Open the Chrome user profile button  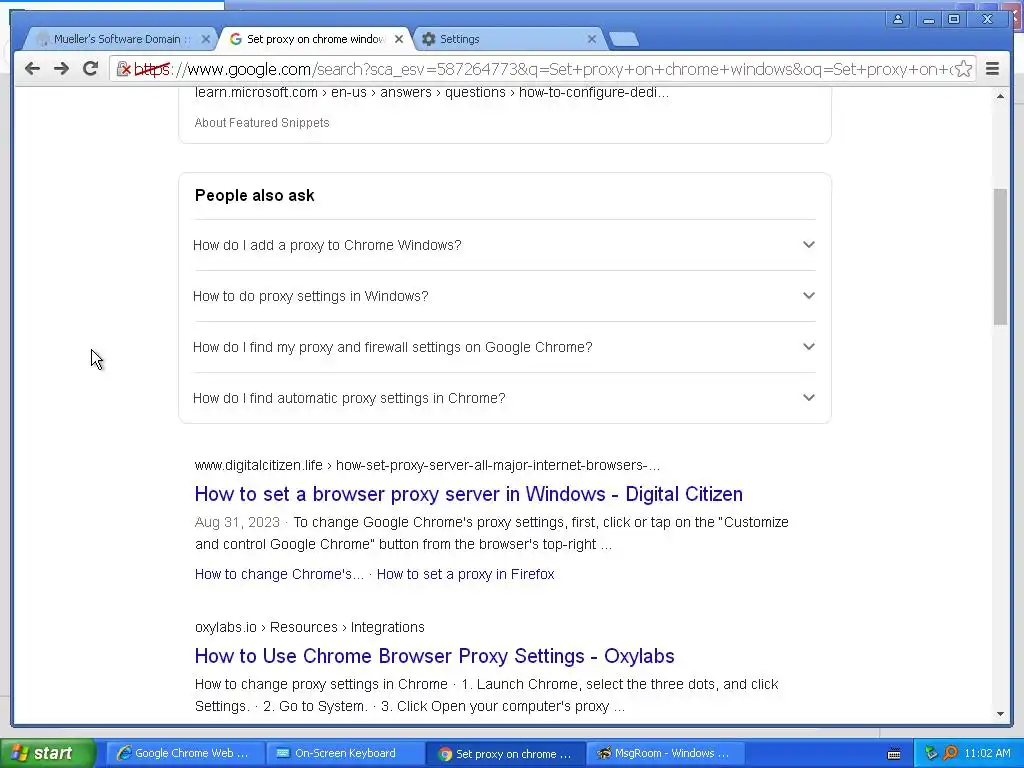point(898,19)
